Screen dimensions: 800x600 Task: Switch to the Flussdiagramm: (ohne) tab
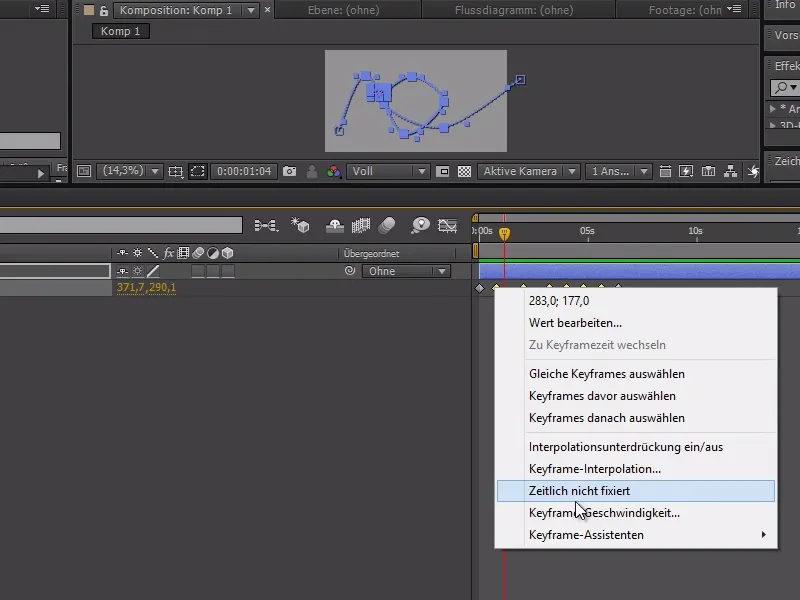click(514, 10)
